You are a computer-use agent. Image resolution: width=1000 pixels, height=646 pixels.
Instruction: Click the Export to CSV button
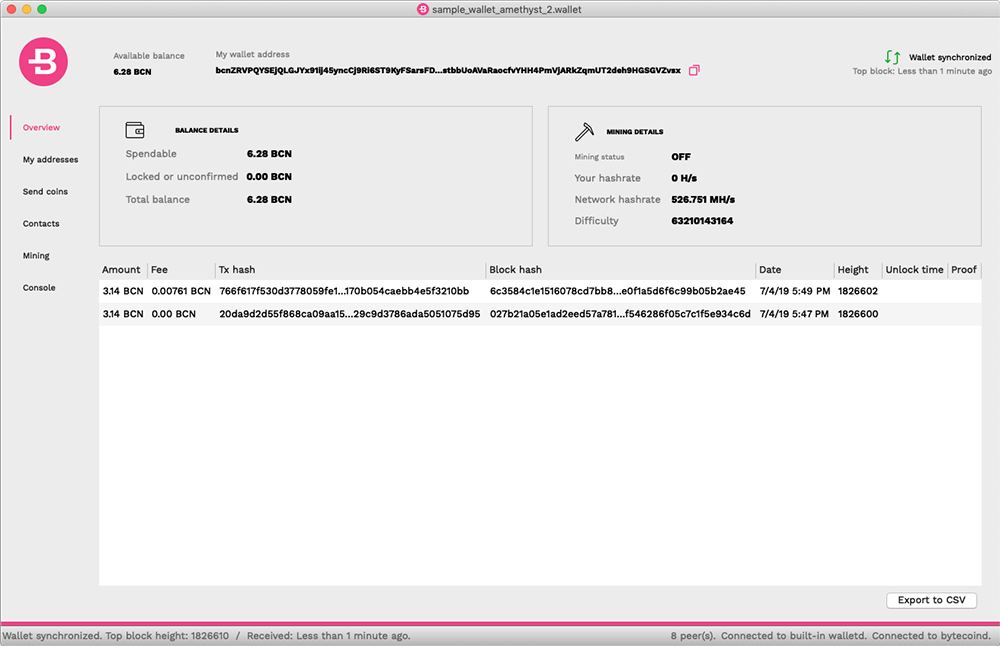tap(931, 600)
